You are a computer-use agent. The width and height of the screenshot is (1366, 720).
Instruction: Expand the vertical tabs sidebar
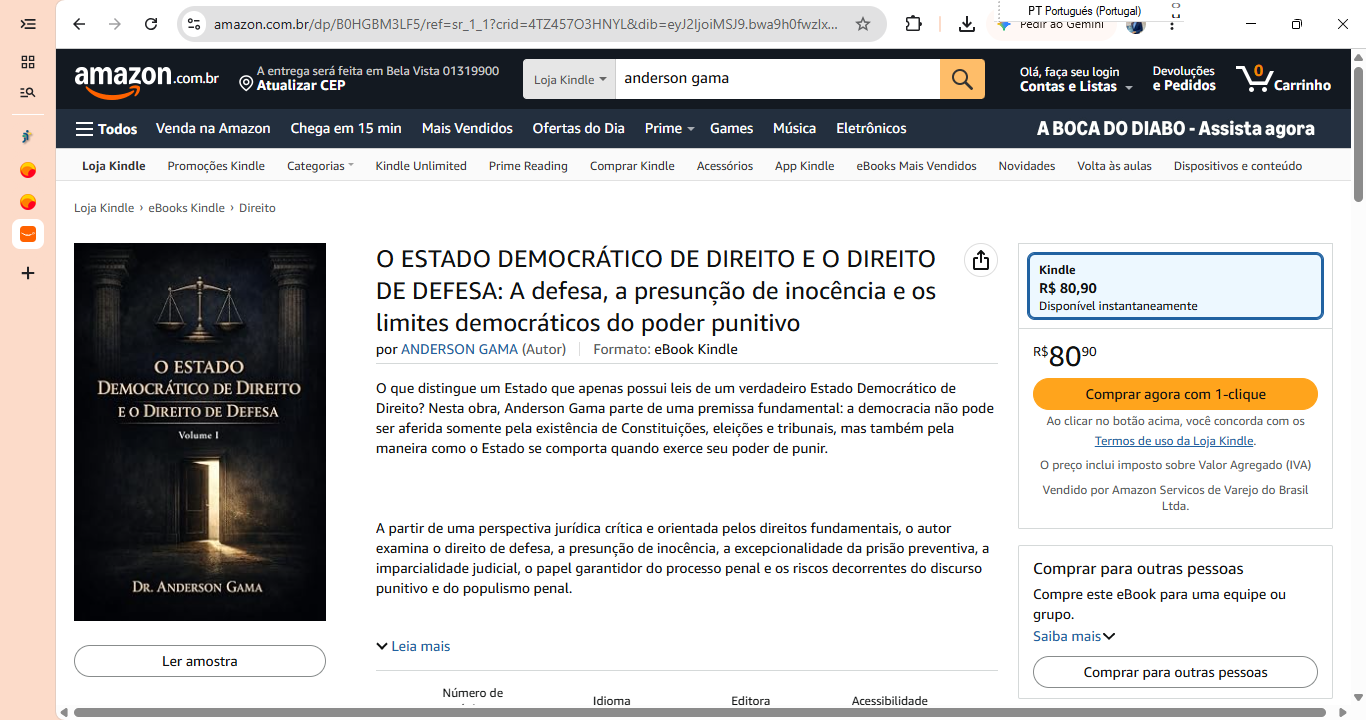28,24
